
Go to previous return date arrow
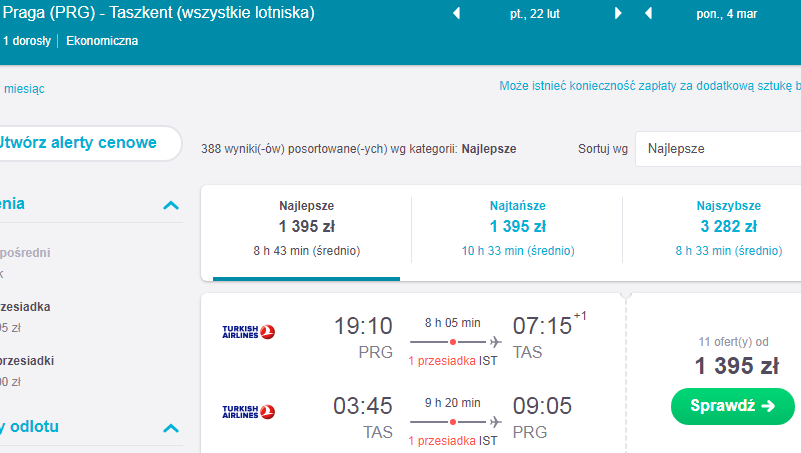click(648, 13)
